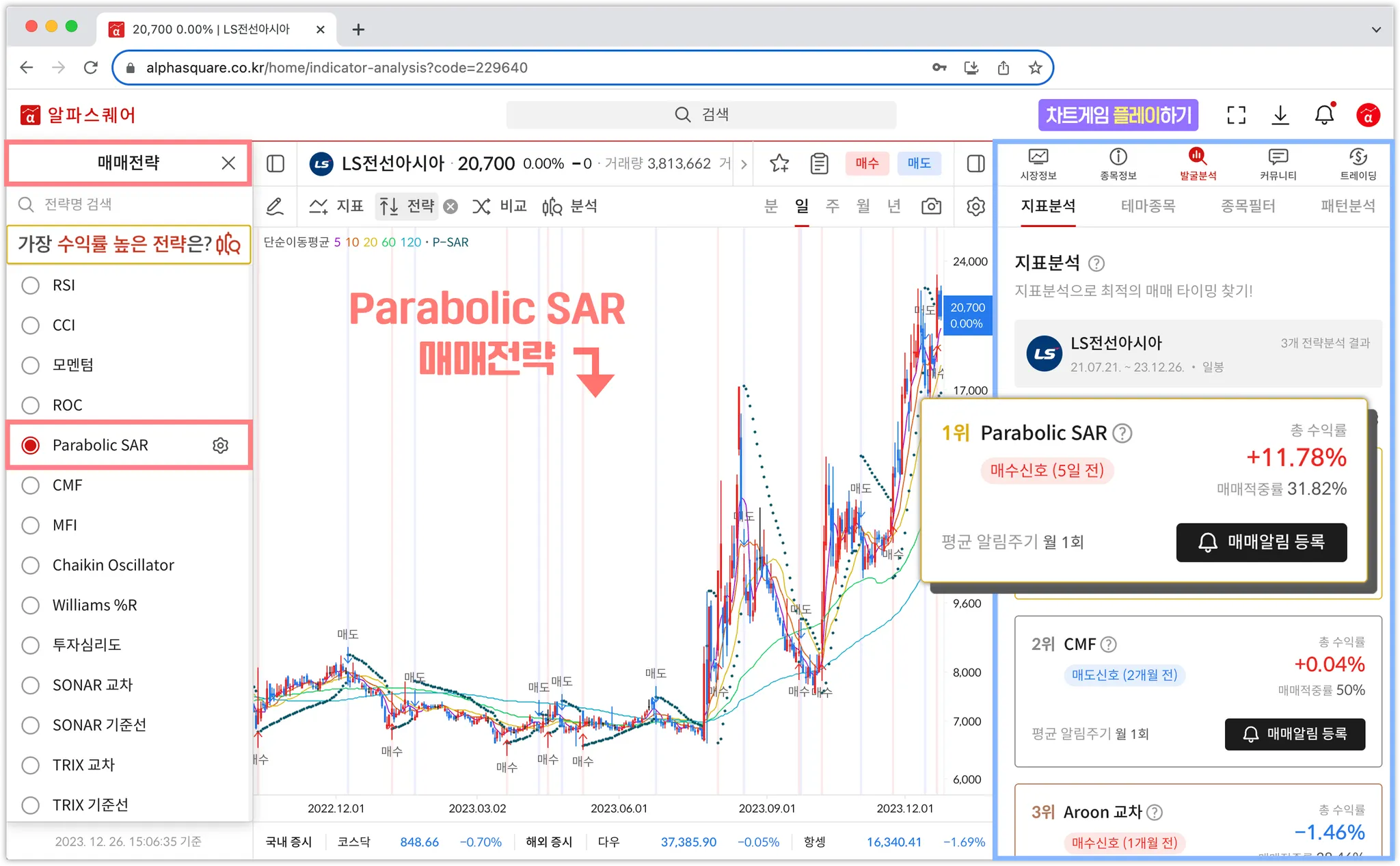Expand the stock info chevron arrow
The image size is (1400, 866).
click(x=744, y=164)
